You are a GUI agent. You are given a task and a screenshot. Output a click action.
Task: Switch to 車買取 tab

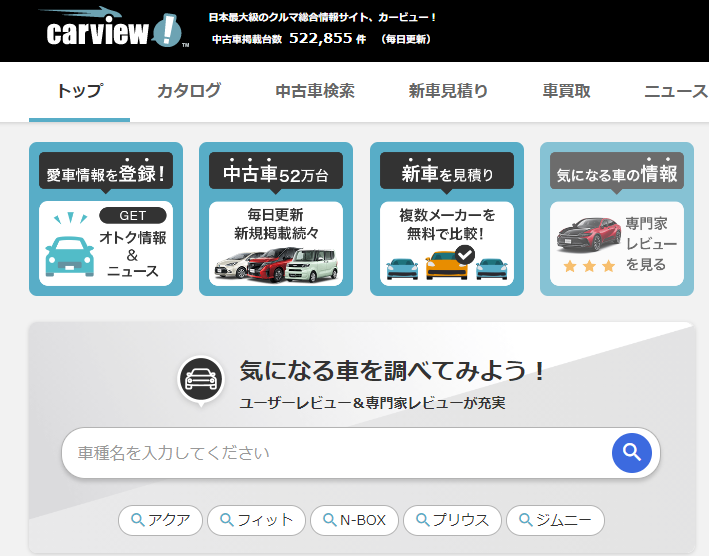pyautogui.click(x=567, y=91)
